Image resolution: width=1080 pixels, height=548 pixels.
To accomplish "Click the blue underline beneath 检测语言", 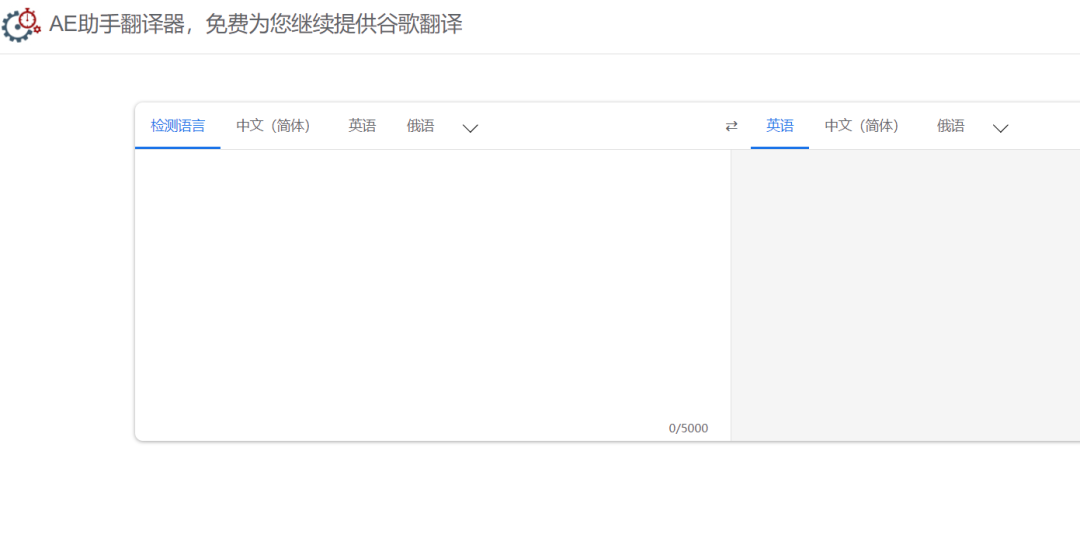I will (178, 147).
